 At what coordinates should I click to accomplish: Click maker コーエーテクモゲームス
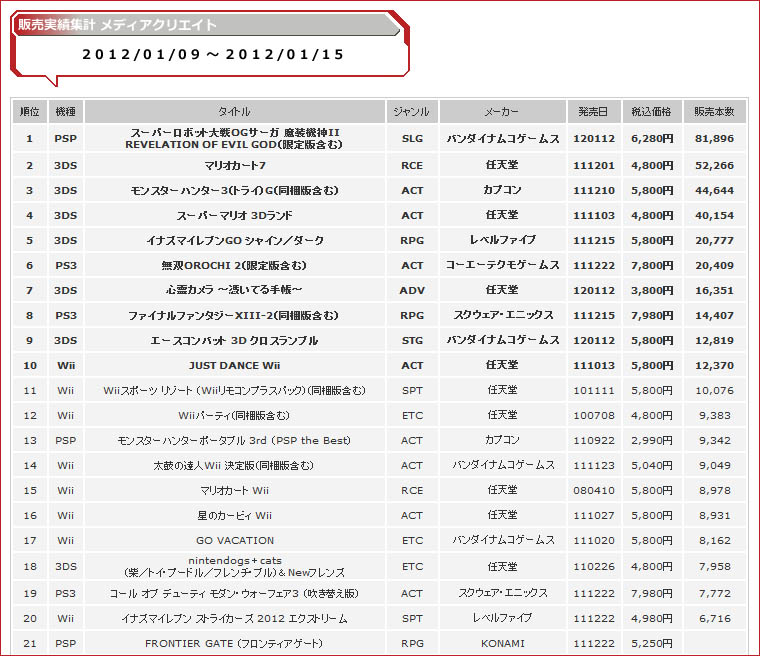(x=503, y=265)
